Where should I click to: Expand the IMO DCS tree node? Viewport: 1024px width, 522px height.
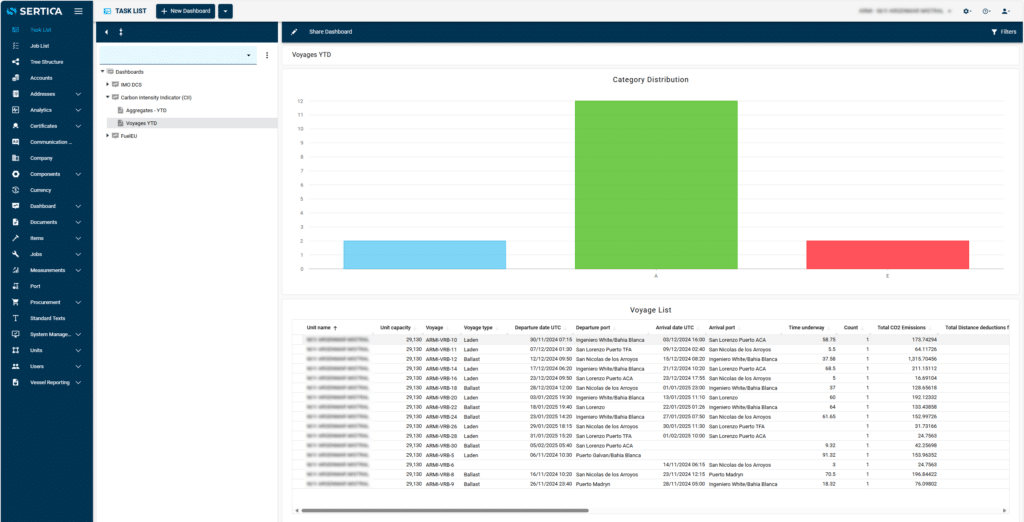[x=108, y=84]
